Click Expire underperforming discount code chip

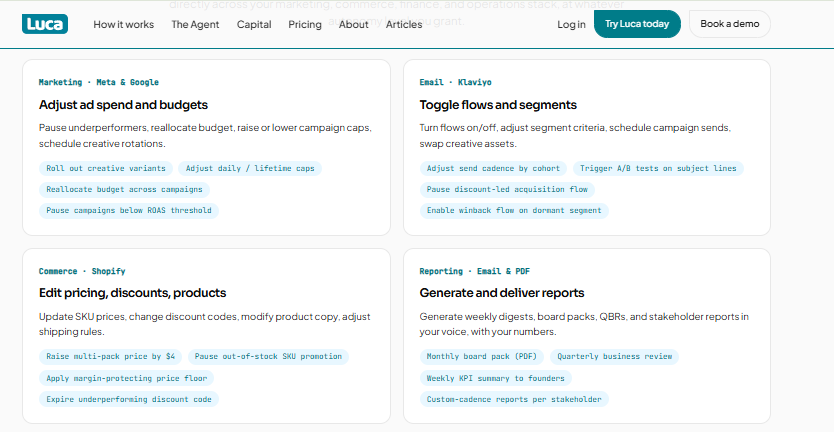click(x=129, y=400)
